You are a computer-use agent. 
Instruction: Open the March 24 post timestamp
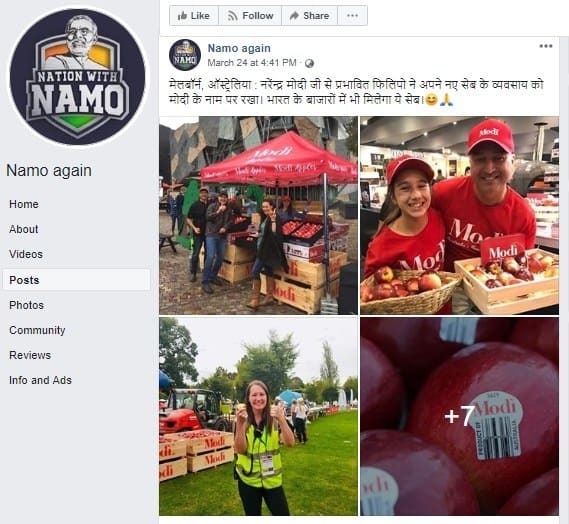(x=252, y=63)
